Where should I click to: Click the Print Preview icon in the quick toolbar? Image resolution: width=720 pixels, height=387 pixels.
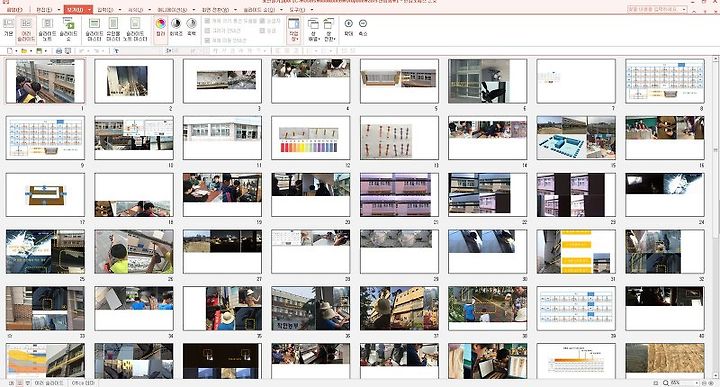(68, 51)
